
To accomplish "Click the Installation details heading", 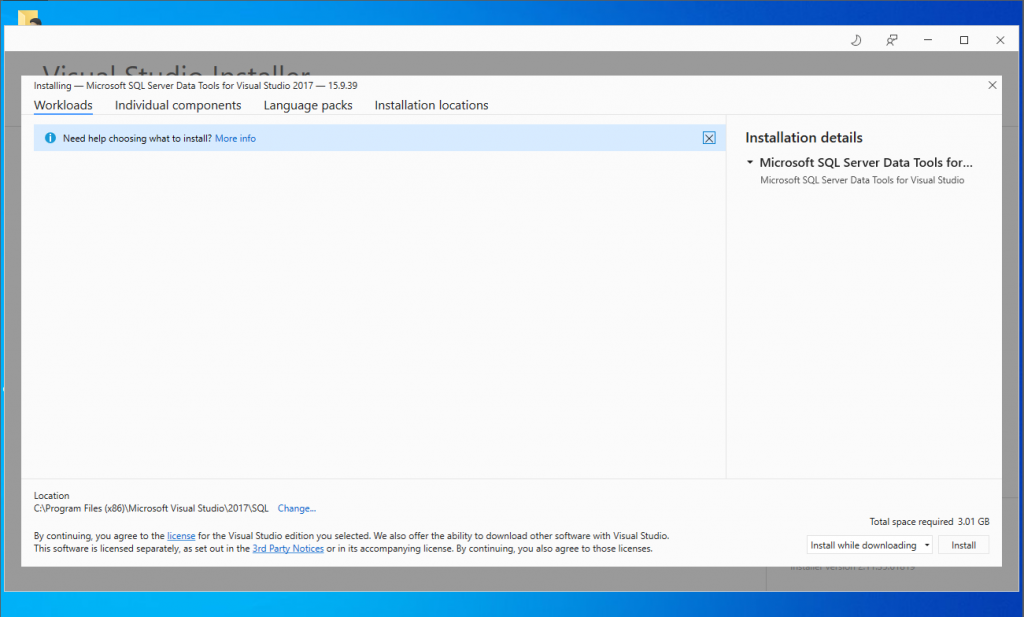I will [804, 138].
